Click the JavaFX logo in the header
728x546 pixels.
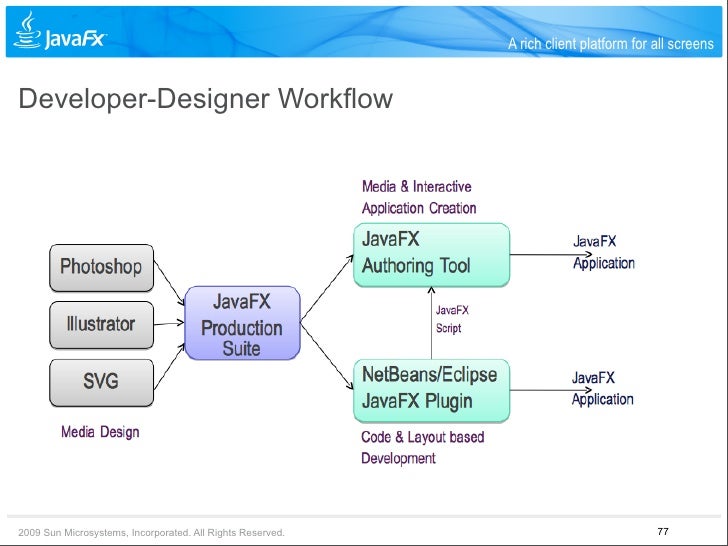pos(60,31)
